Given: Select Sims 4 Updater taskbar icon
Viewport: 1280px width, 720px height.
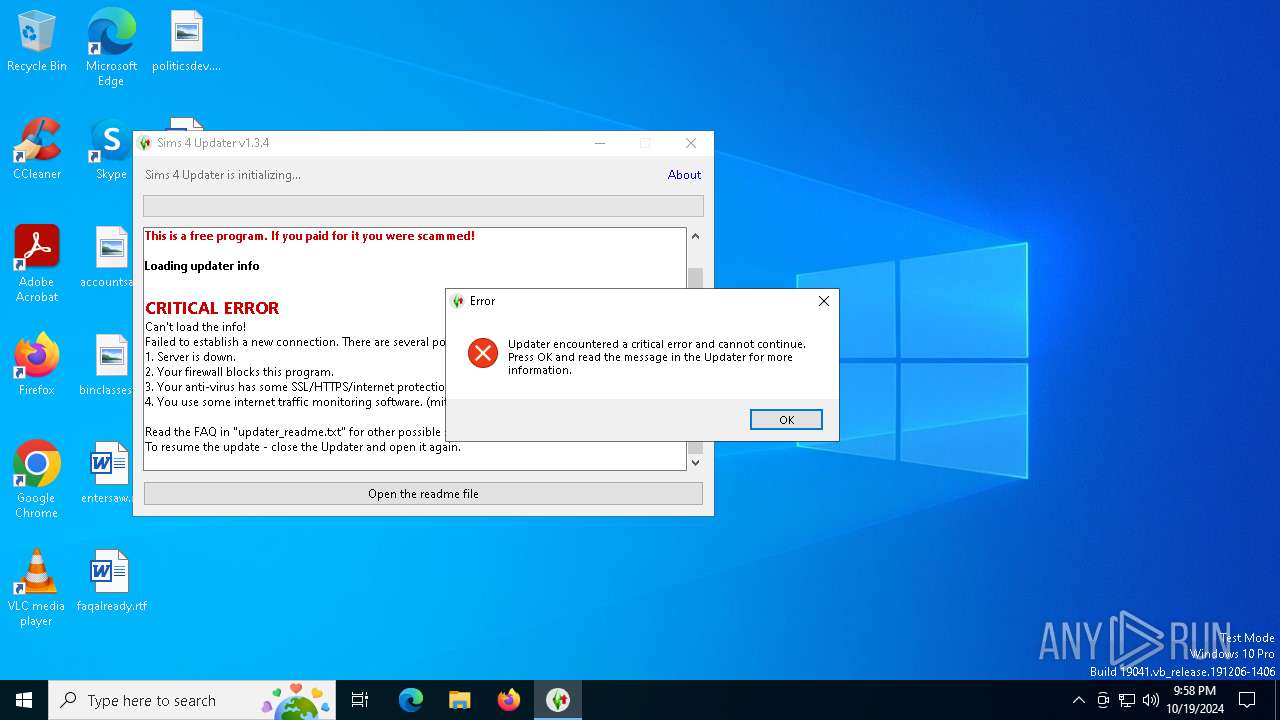Looking at the screenshot, I should tap(558, 700).
